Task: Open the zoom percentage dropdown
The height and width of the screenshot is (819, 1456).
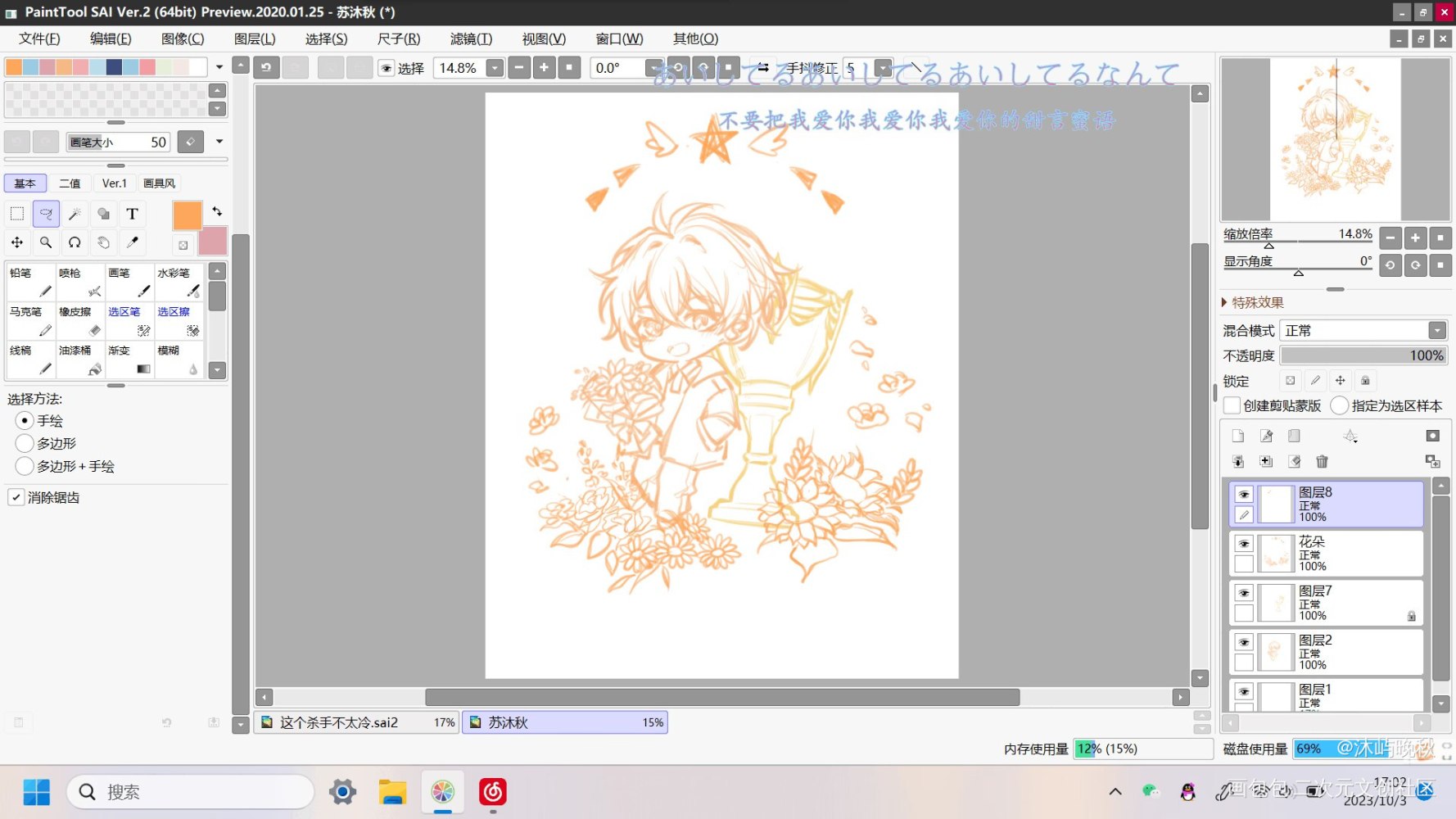Action: click(495, 68)
